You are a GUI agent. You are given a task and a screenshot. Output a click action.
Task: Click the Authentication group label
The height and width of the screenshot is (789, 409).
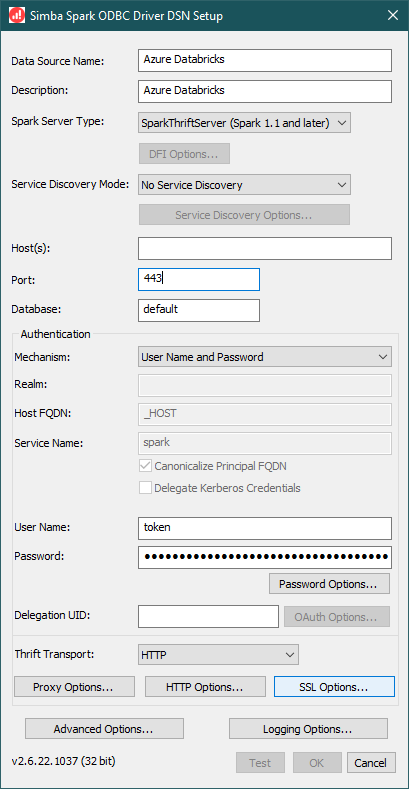[55, 334]
